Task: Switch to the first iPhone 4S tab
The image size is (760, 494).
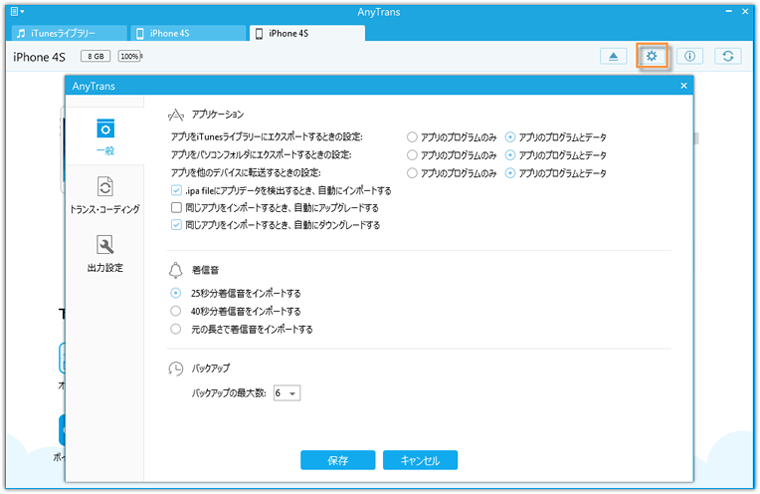Action: click(188, 33)
